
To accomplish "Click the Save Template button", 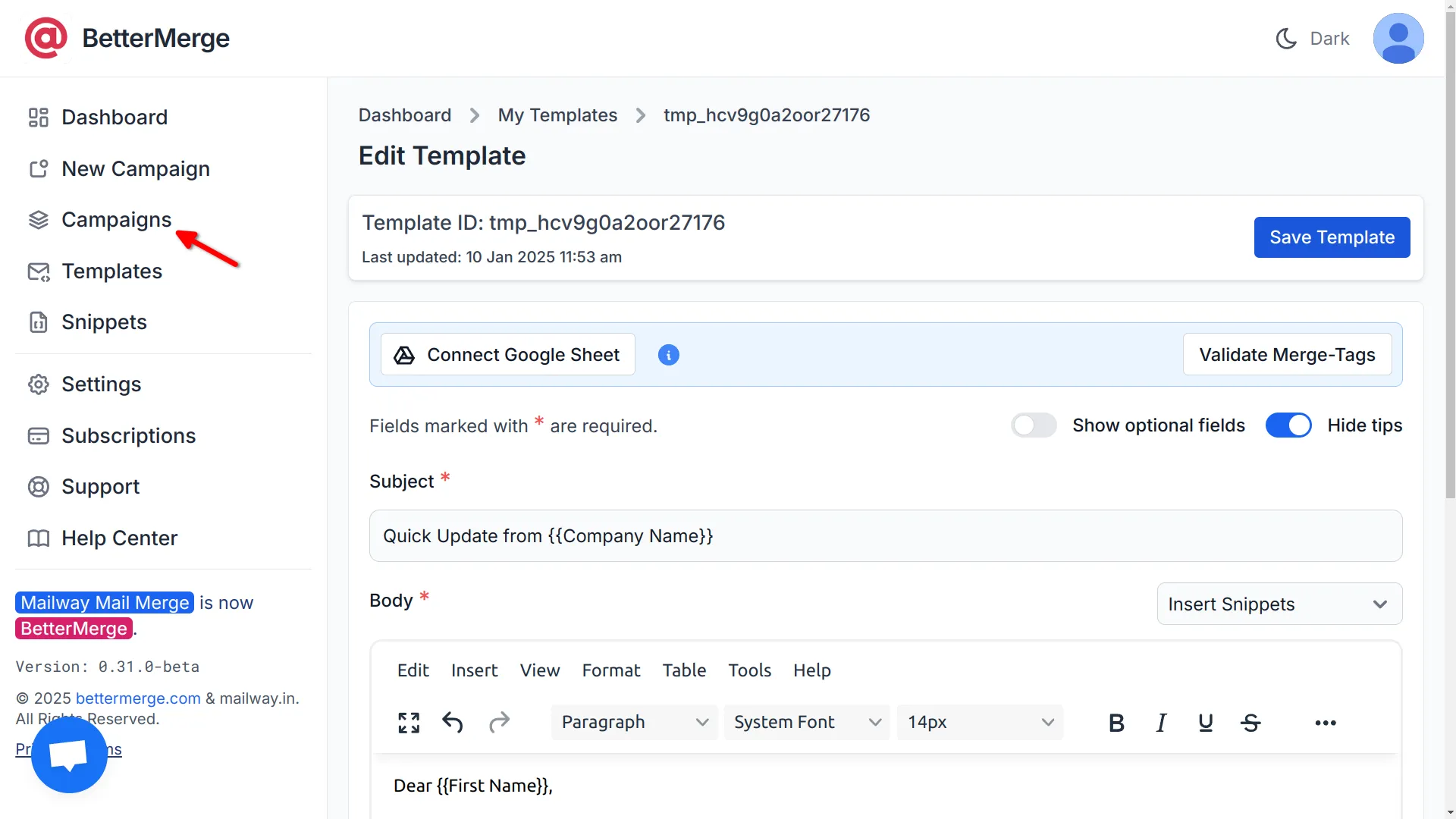I will pyautogui.click(x=1332, y=237).
